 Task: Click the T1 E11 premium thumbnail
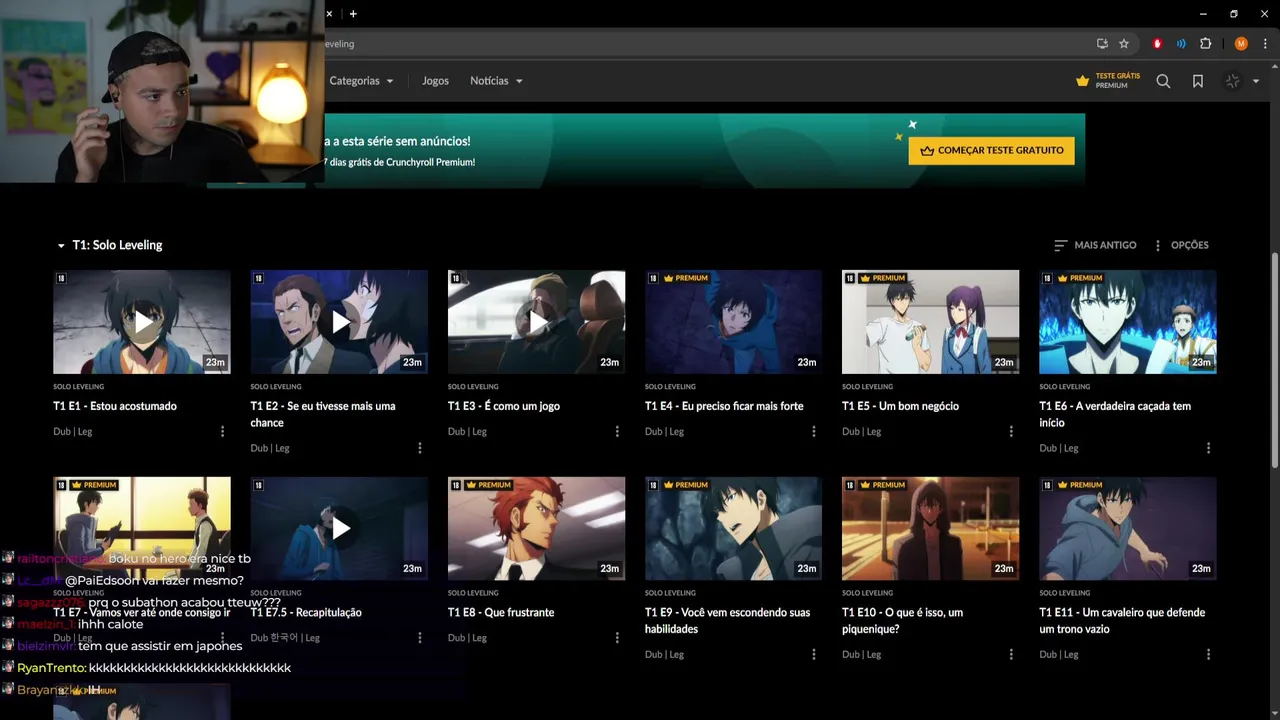[x=1128, y=528]
